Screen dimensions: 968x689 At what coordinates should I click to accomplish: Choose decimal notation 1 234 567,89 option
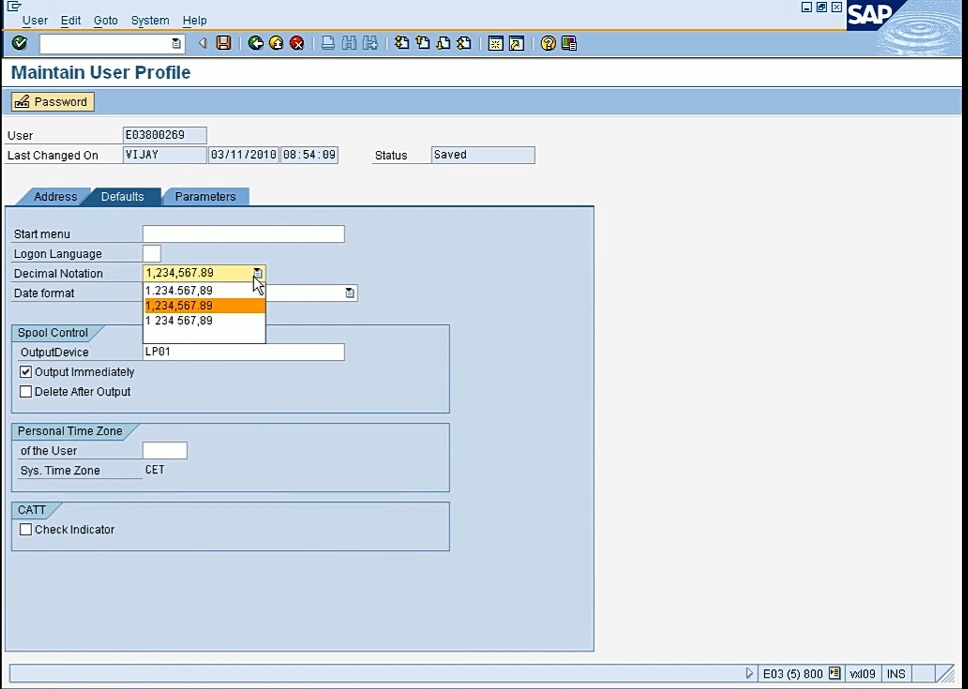pos(204,320)
